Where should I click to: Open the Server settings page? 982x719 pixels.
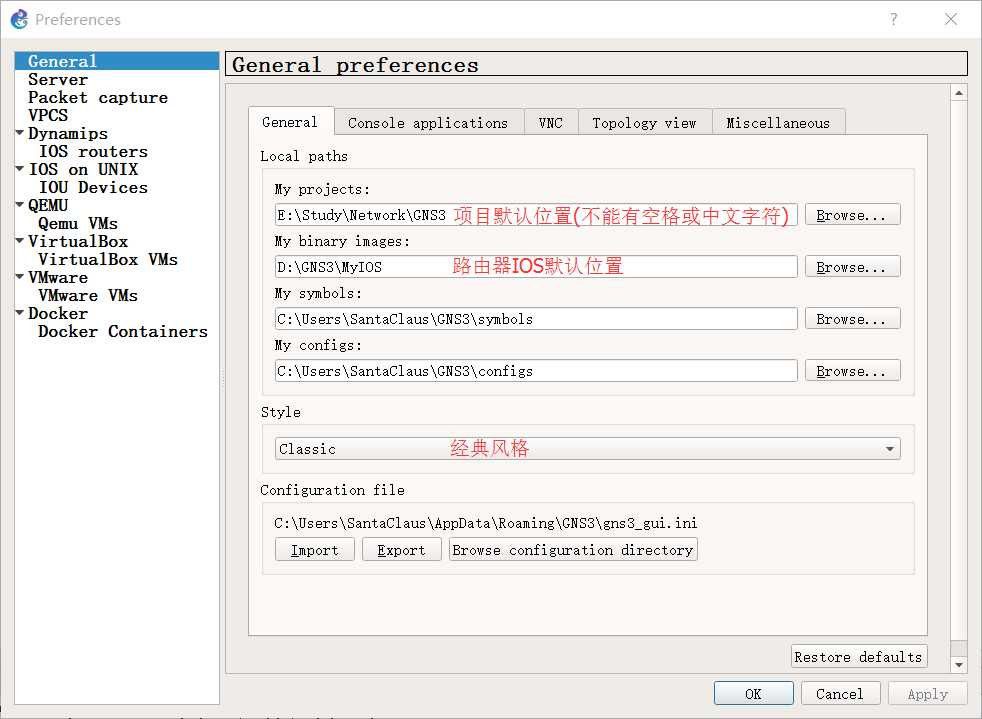(x=58, y=80)
